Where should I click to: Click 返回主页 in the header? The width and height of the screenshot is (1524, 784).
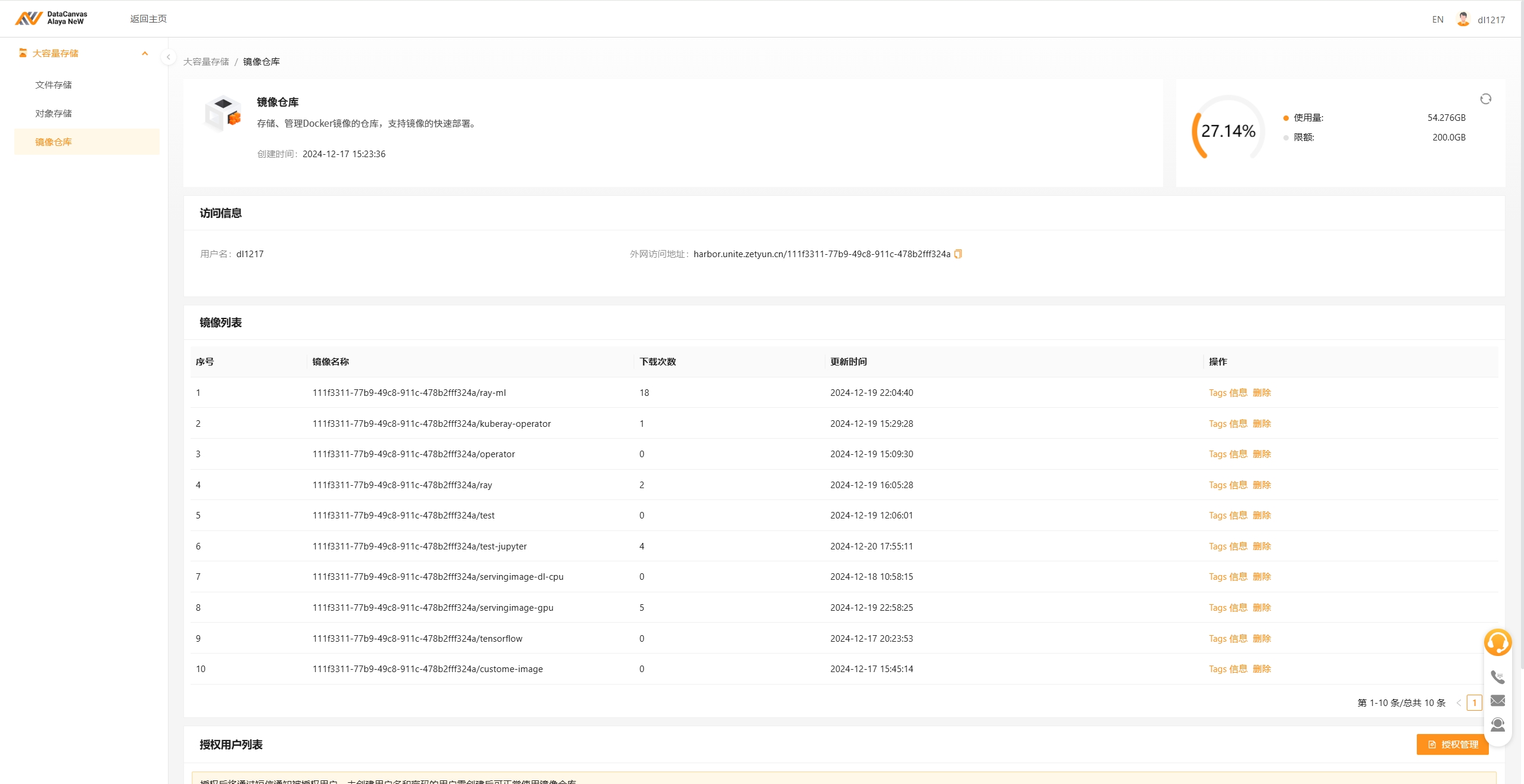148,19
